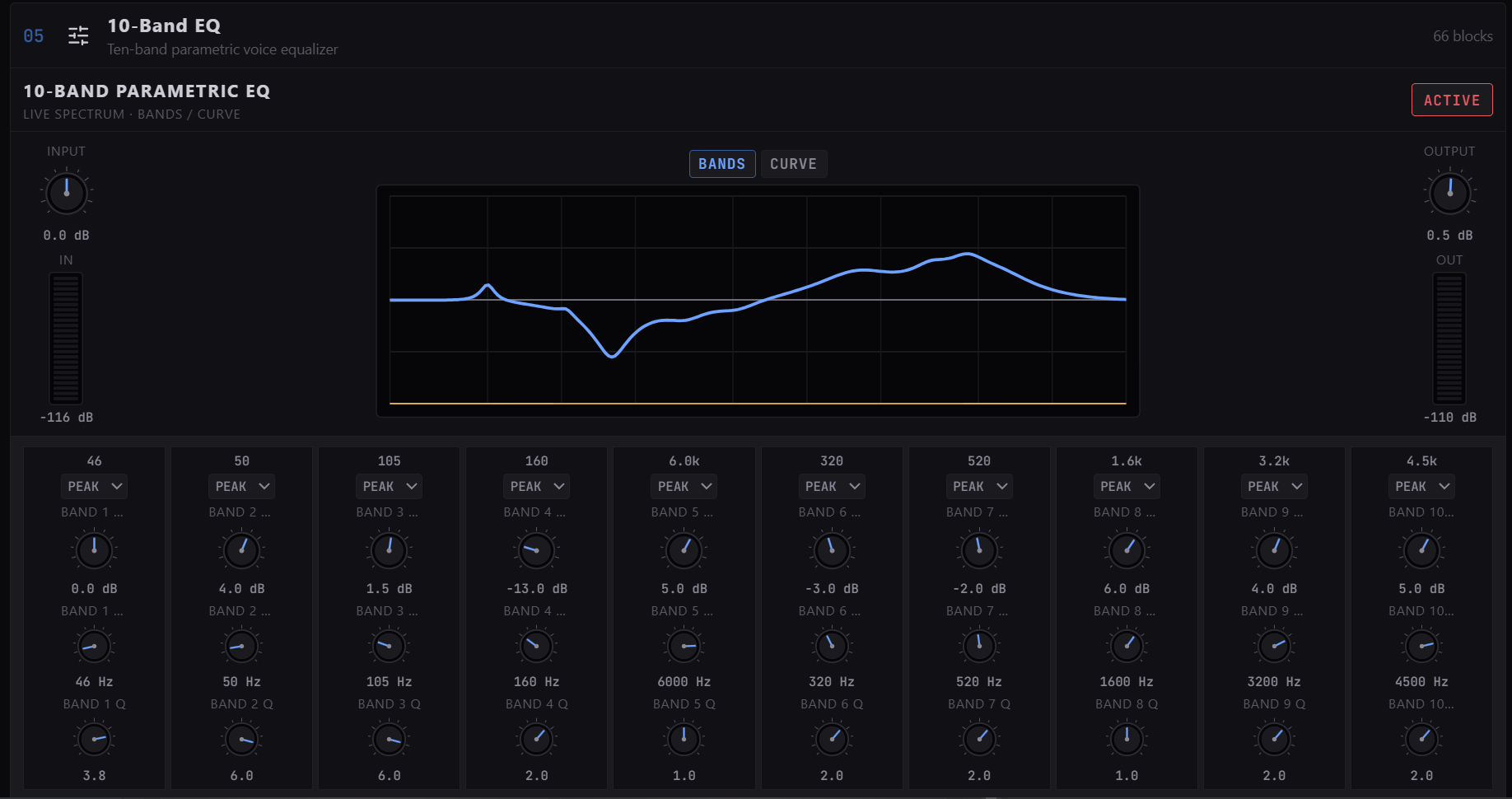Click the 66 blocks label
The height and width of the screenshot is (799, 1512).
[1463, 36]
